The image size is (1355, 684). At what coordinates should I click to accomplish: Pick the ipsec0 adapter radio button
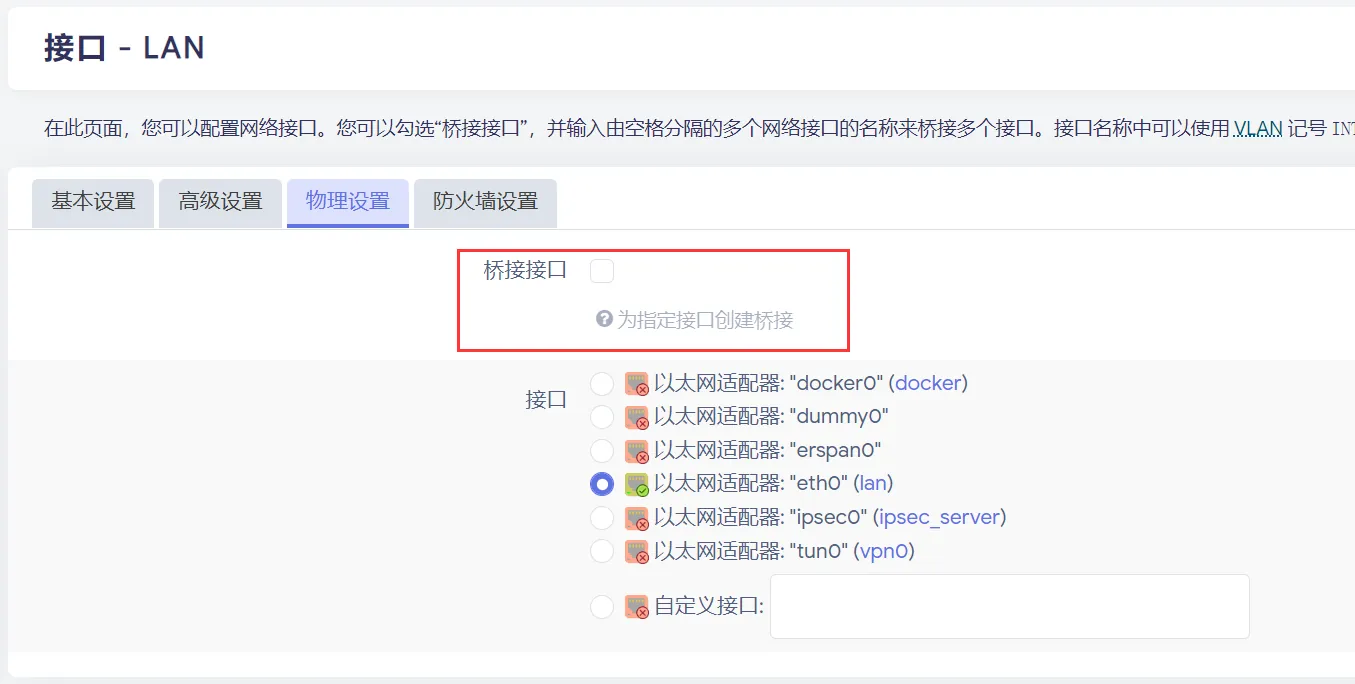602,518
